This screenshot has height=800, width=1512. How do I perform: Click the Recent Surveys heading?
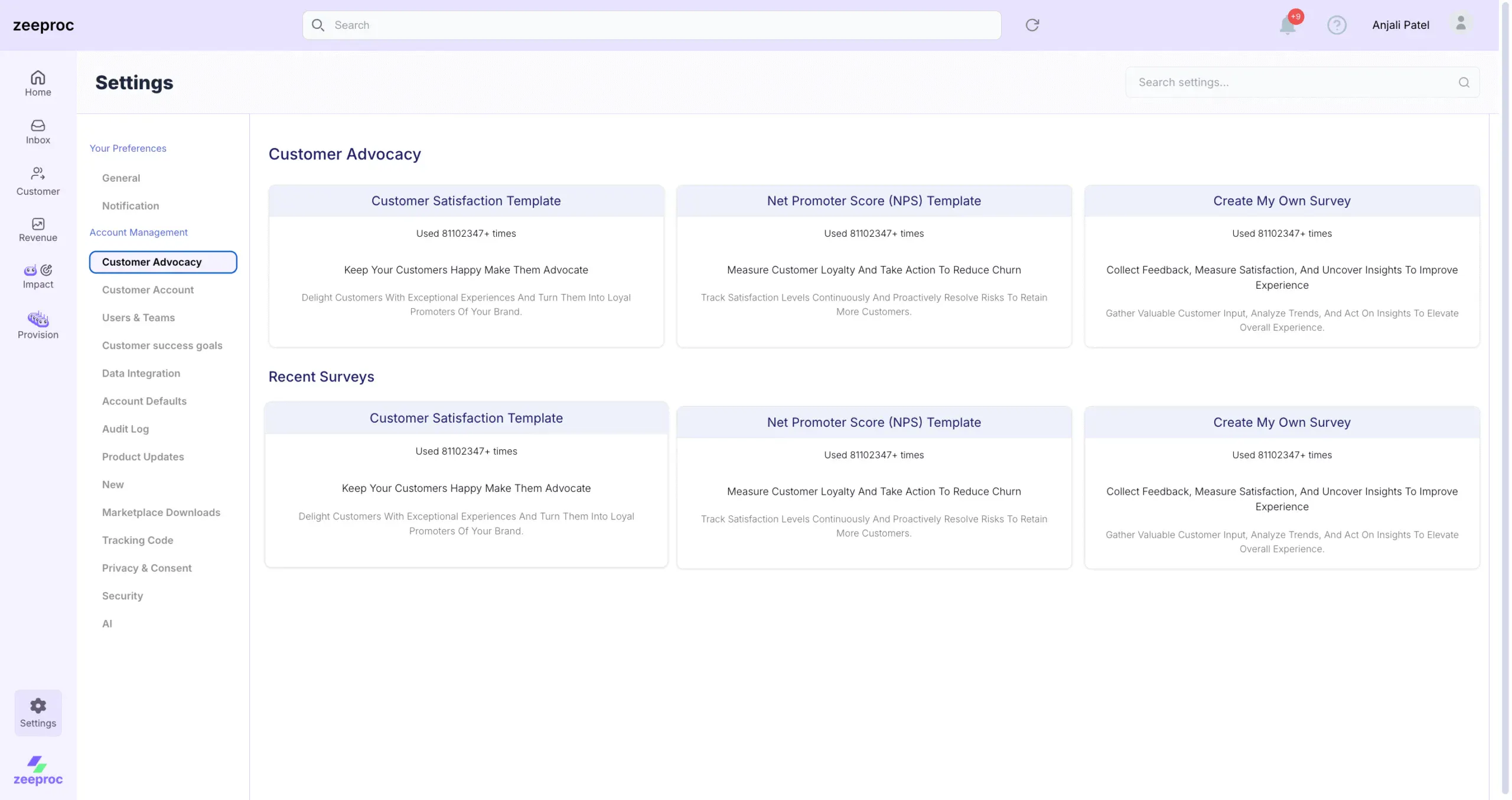[x=321, y=376]
